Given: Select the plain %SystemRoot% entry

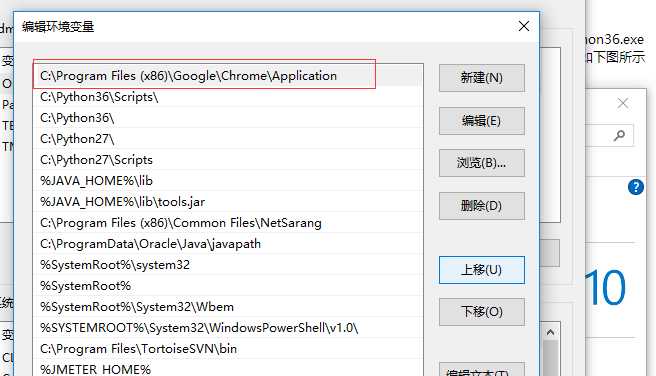Looking at the screenshot, I should (x=228, y=286).
